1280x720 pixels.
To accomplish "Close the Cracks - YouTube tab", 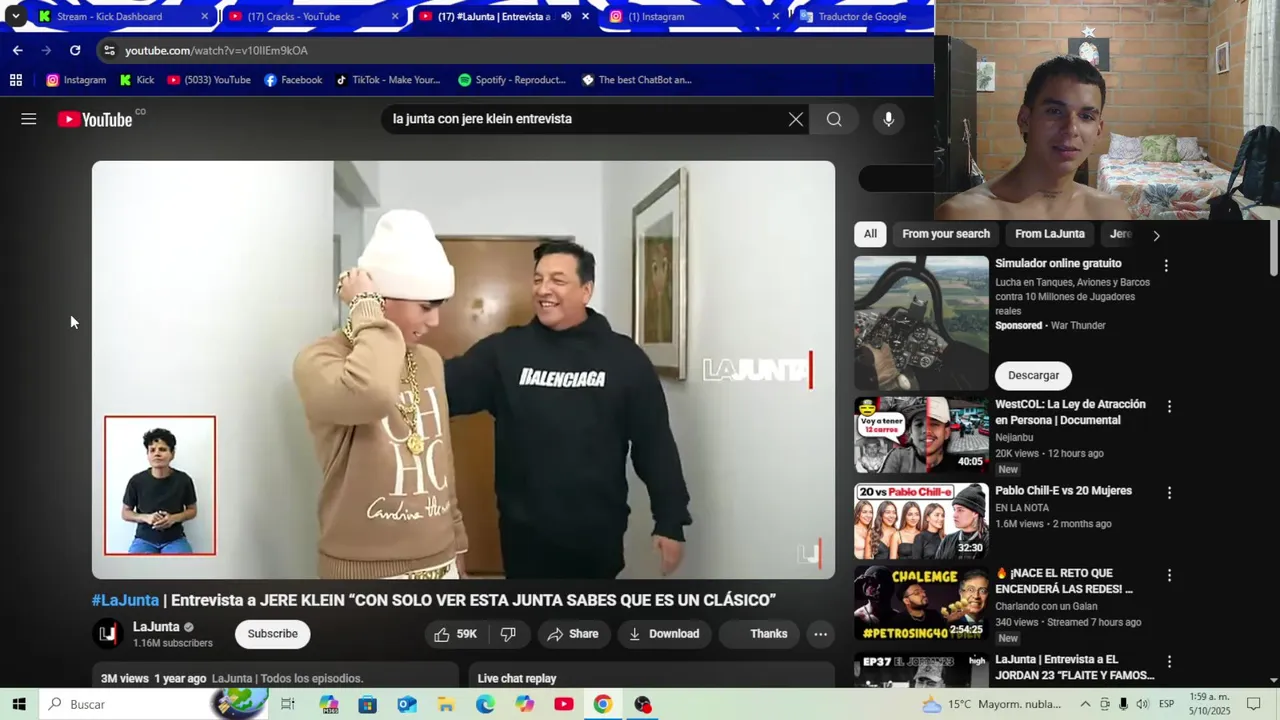I will click(394, 16).
